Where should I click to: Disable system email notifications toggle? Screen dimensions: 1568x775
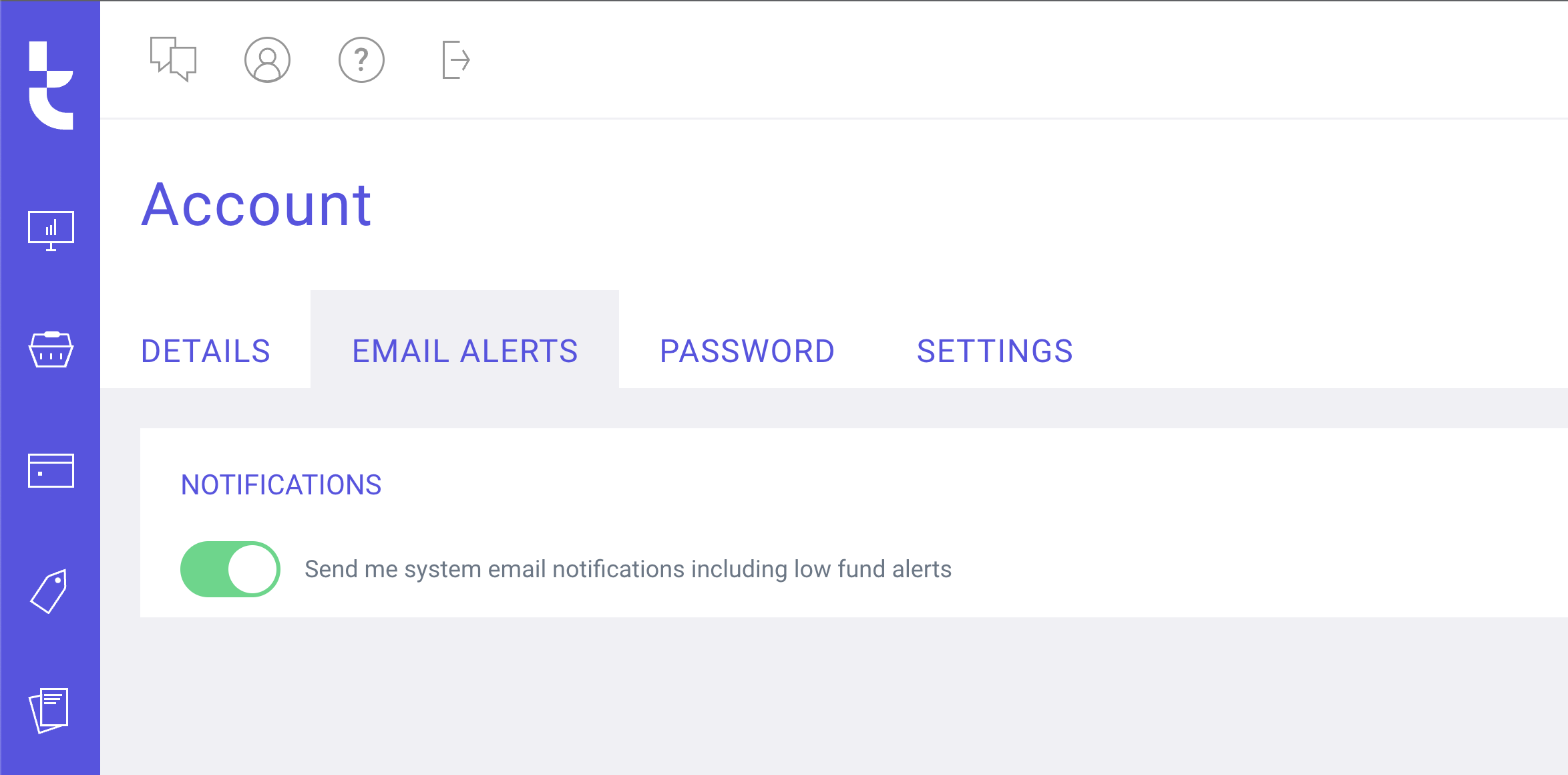pos(230,569)
